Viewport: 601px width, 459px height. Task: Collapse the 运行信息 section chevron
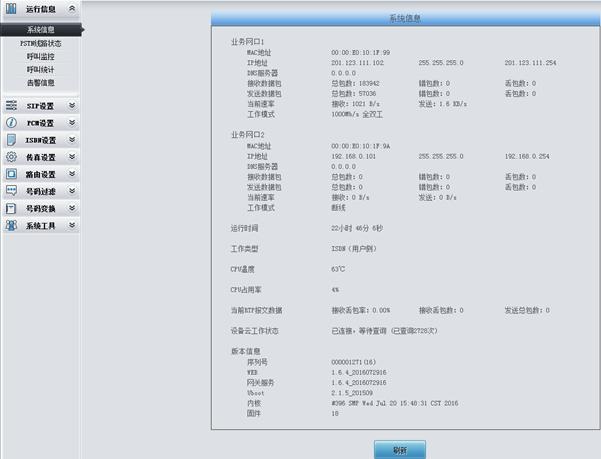[x=71, y=8]
